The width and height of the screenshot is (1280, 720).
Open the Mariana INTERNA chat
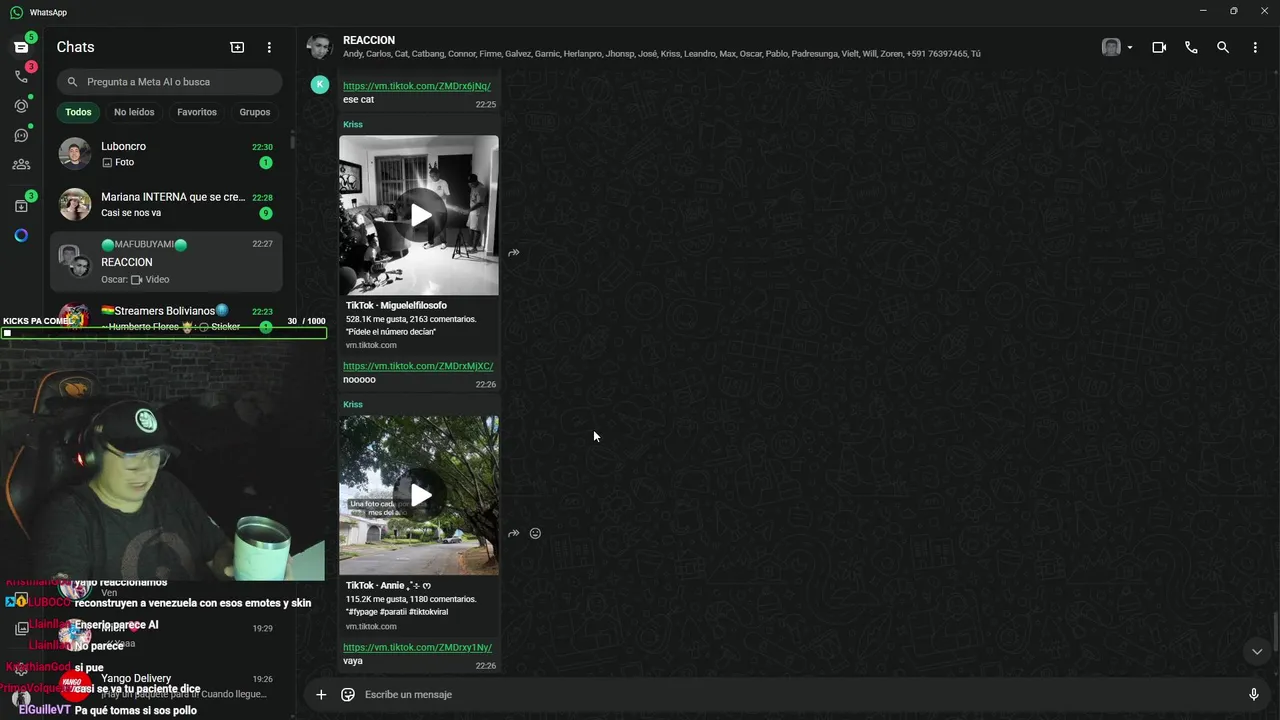tap(166, 205)
